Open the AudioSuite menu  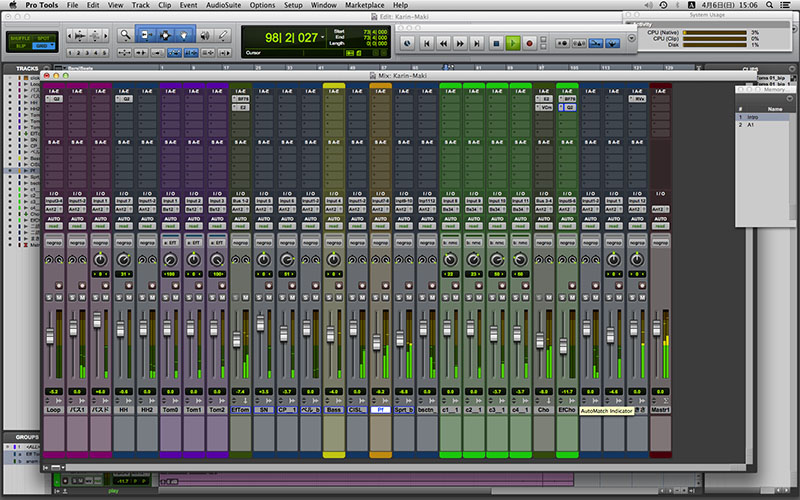tap(223, 5)
